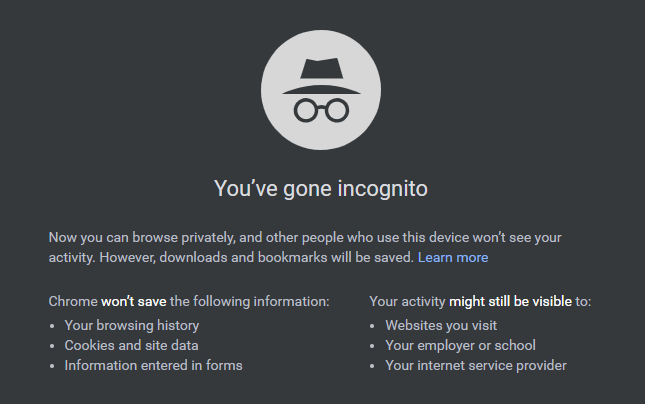Select the "Your employer or school" list item
Image resolution: width=645 pixels, height=404 pixels.
click(460, 346)
